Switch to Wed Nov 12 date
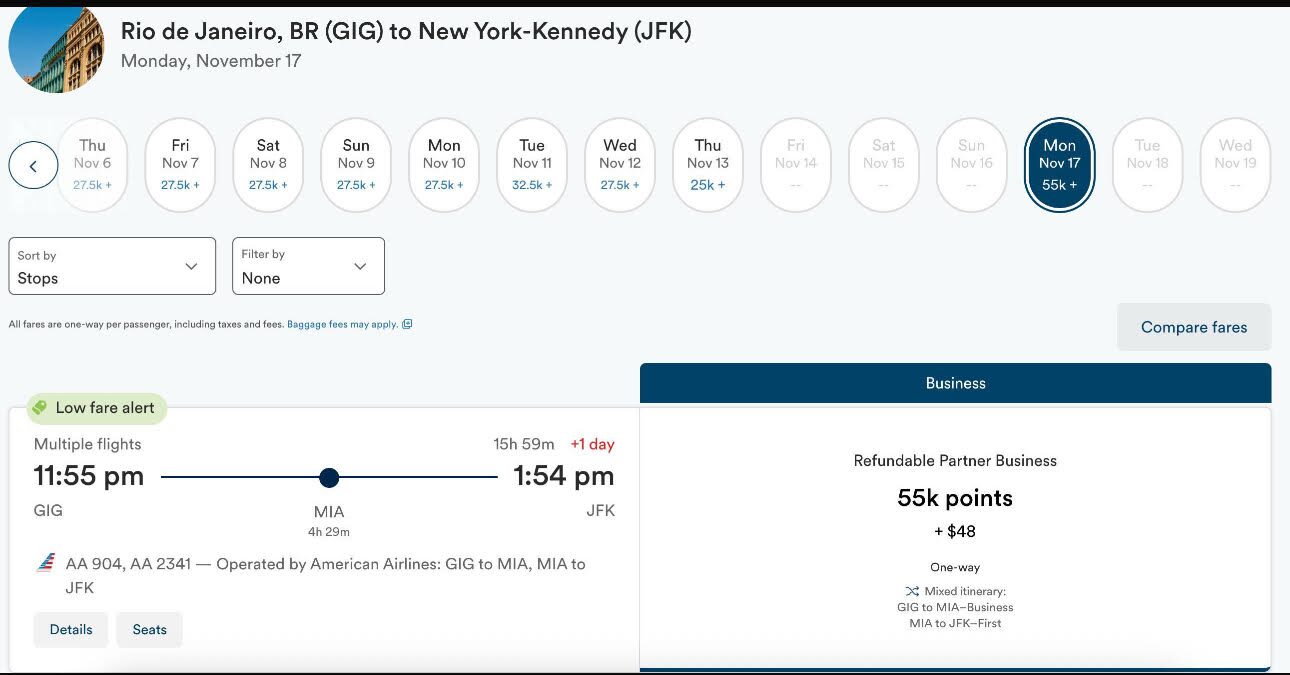The height and width of the screenshot is (675, 1290). pos(620,165)
